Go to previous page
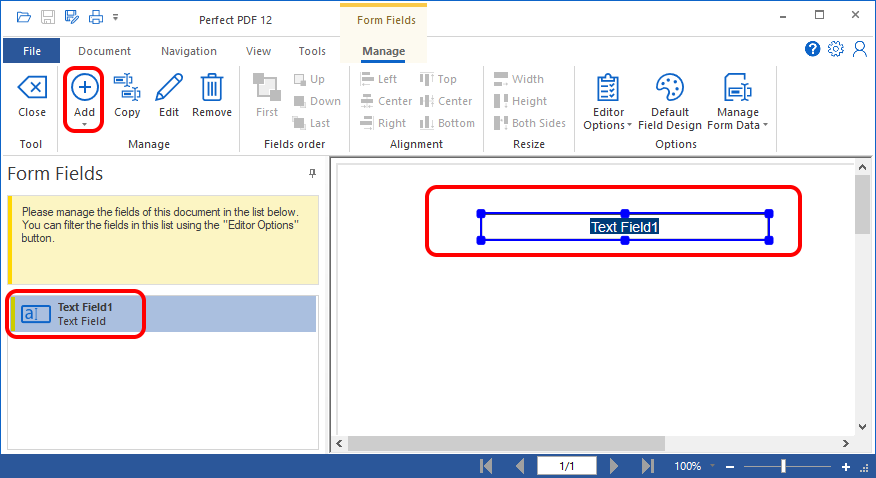The height and width of the screenshot is (478, 876). click(x=520, y=466)
